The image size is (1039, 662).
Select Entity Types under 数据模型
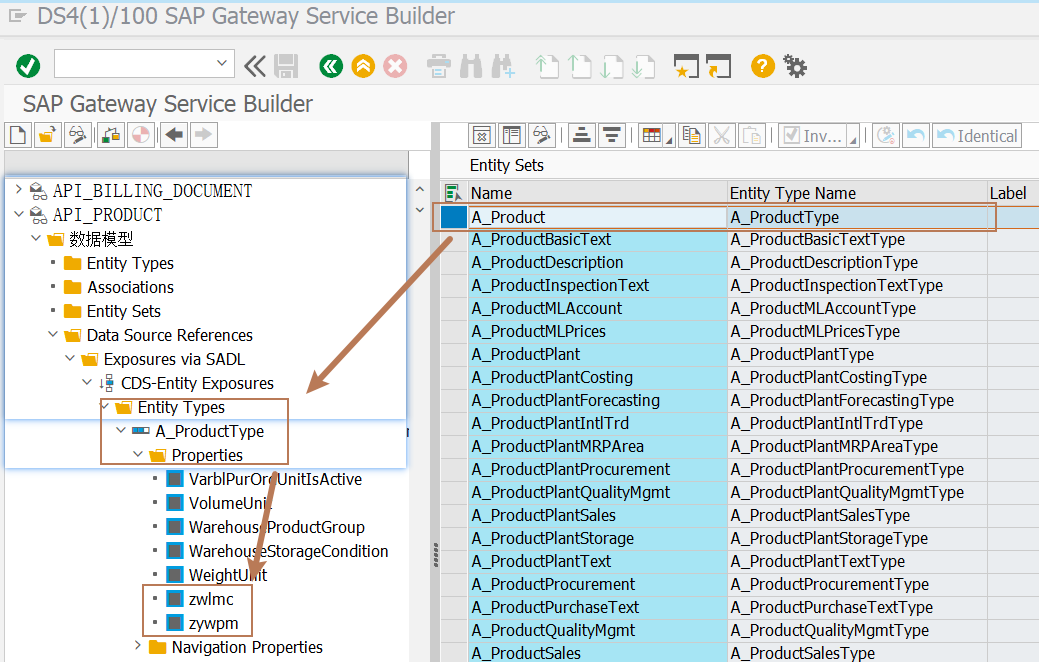130,263
